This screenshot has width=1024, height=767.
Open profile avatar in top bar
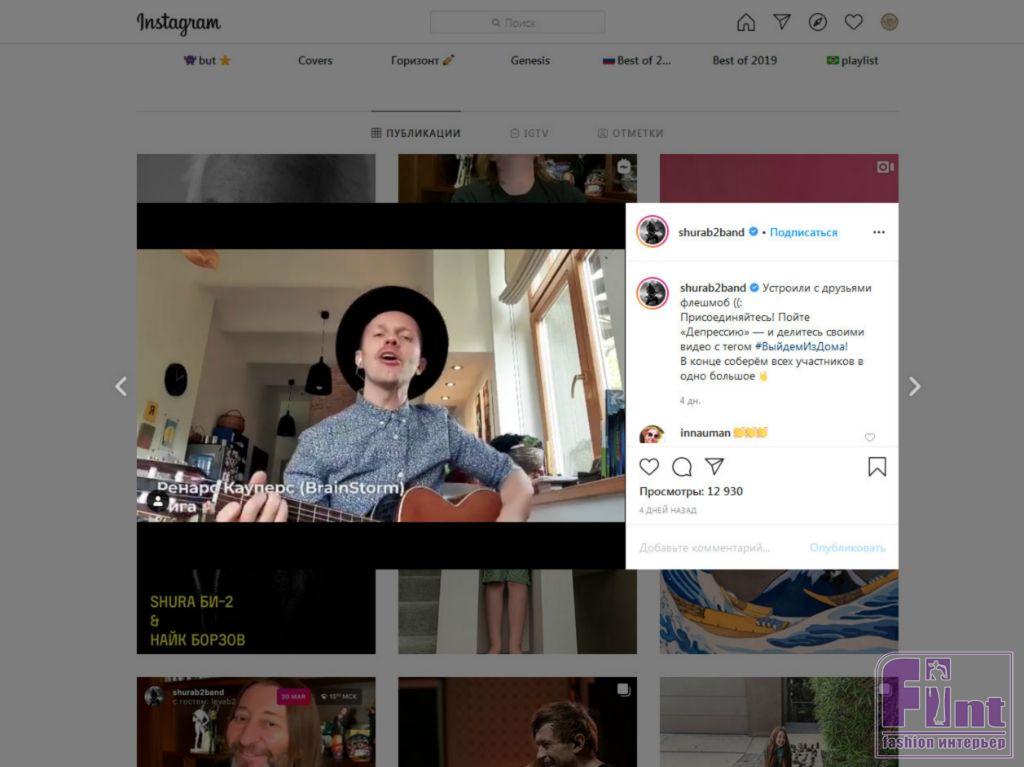coord(889,22)
